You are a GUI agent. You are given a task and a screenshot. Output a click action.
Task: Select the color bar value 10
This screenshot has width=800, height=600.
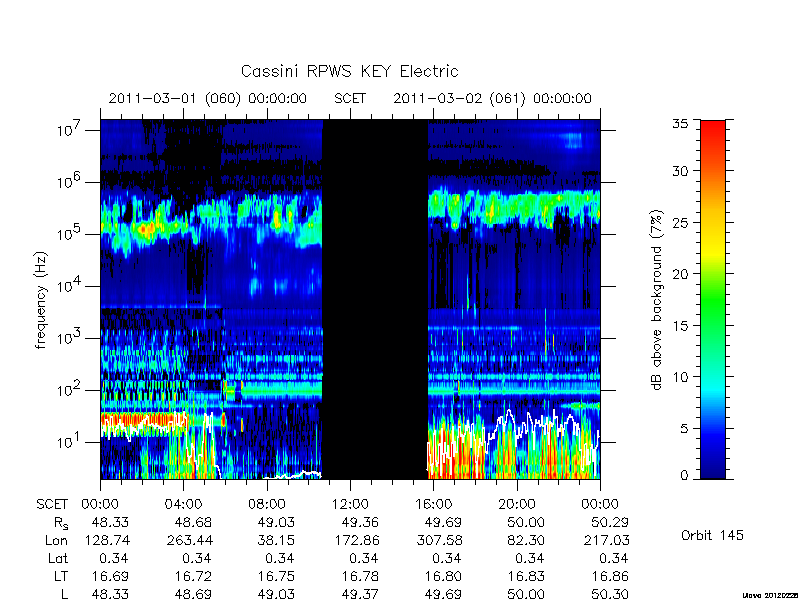pos(680,377)
